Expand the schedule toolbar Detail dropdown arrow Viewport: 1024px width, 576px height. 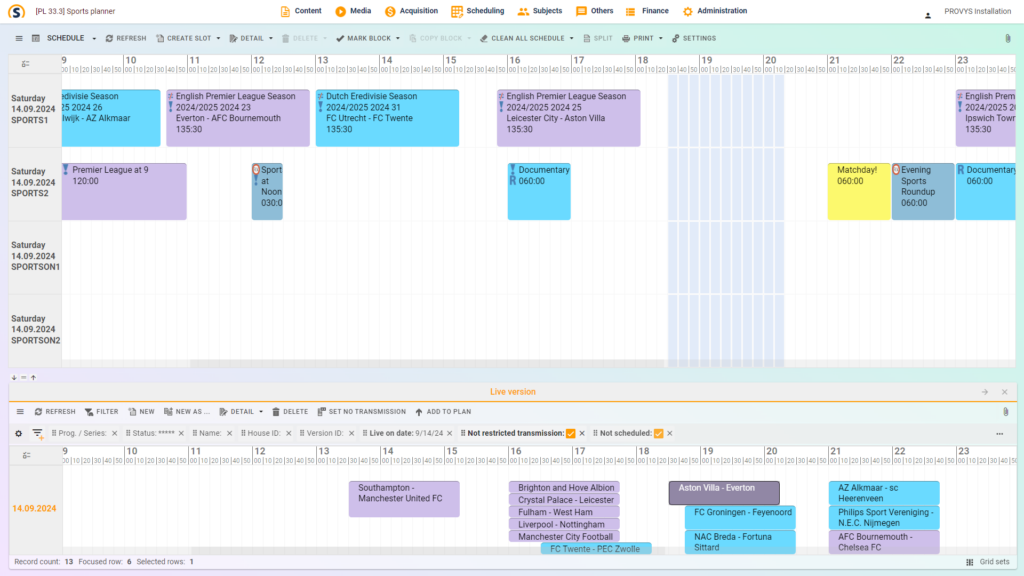click(270, 39)
